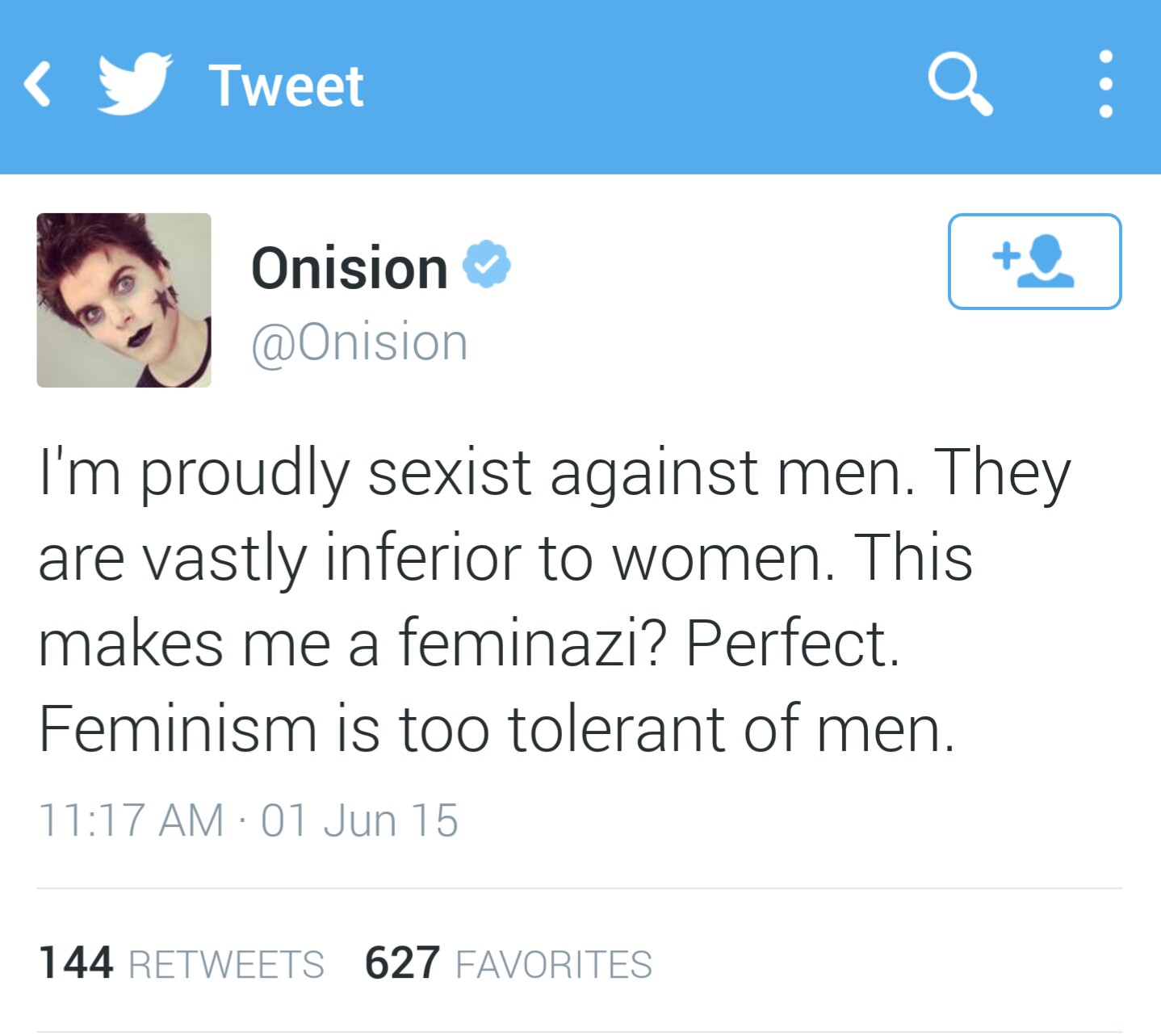Screen dimensions: 1161x1036
Task: Follow Onision with the add-user button
Action: 1034,261
